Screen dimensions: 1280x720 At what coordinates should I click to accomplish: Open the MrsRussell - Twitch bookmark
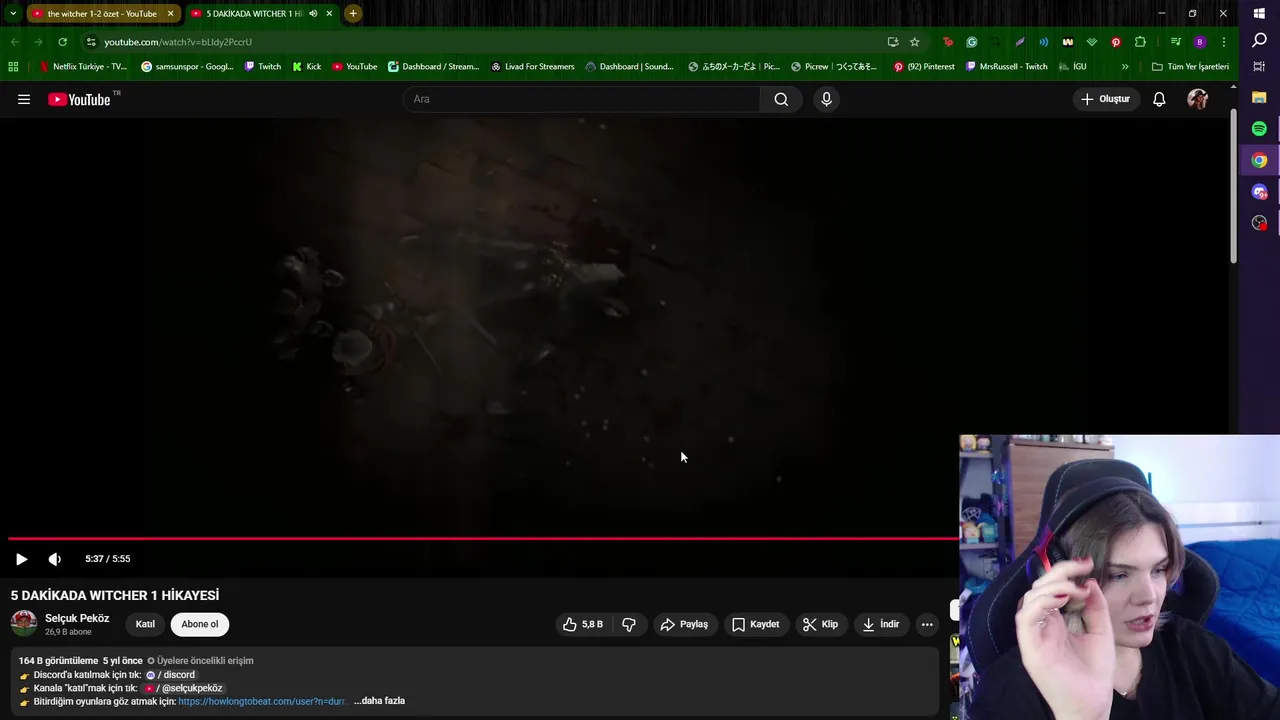1007,67
